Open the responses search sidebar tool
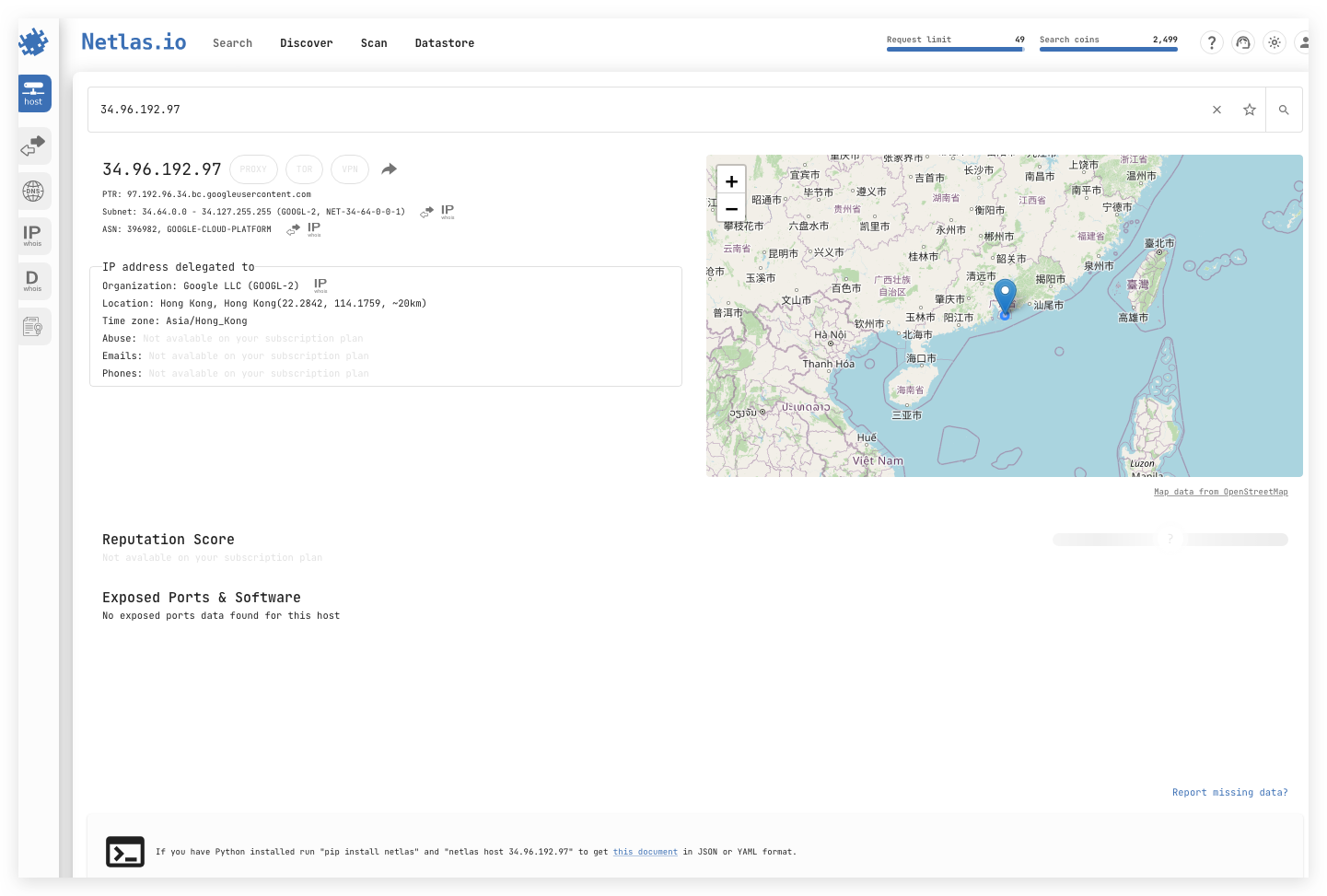 pos(34,145)
